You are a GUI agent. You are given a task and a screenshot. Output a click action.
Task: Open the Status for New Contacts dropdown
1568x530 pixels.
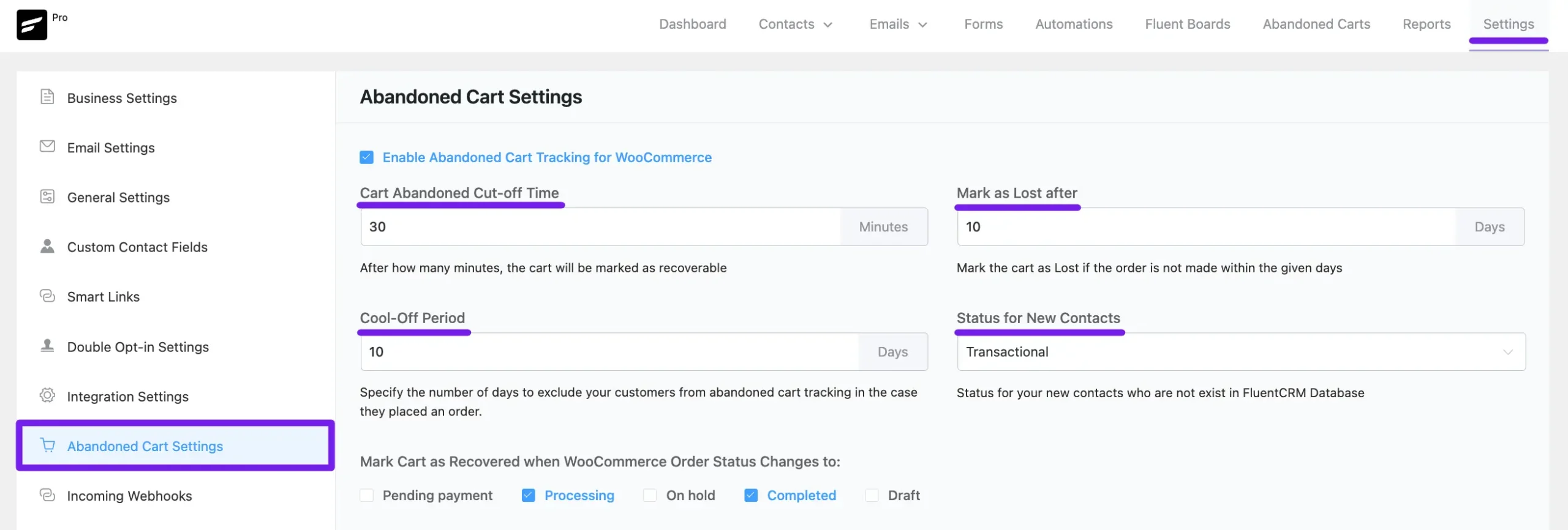[x=1242, y=352]
